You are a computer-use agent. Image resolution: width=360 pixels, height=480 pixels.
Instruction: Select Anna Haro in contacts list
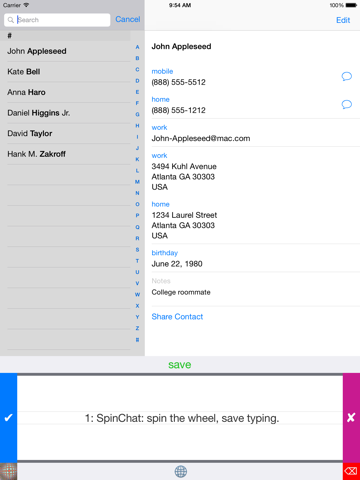(65, 92)
